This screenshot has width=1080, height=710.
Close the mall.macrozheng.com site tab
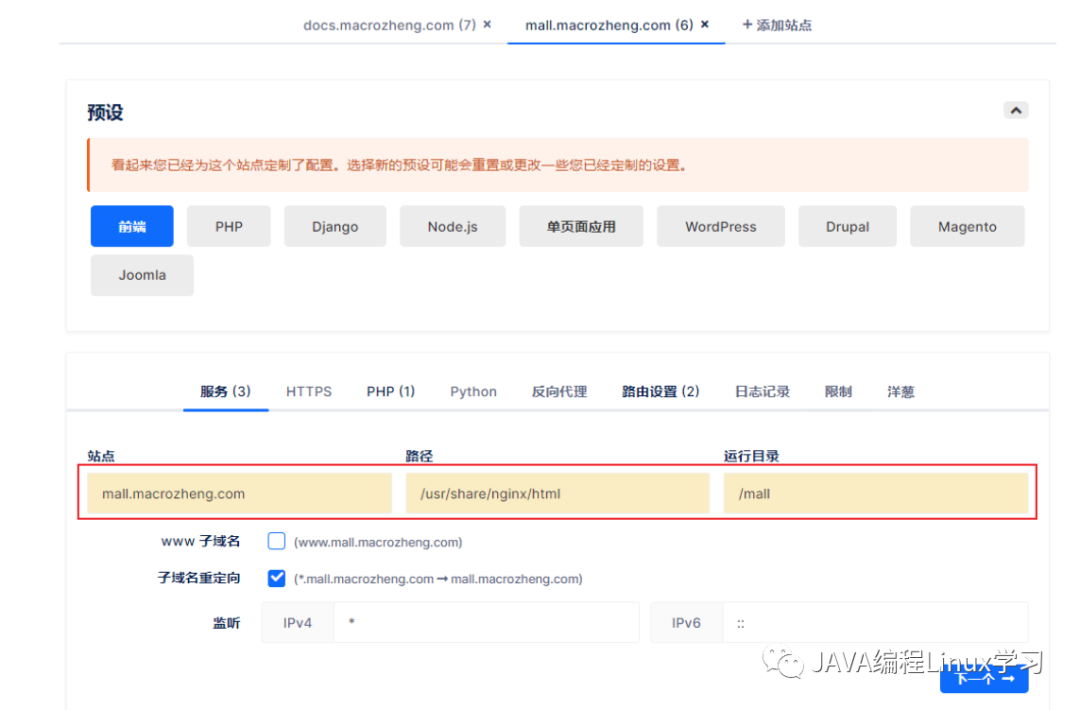click(x=705, y=25)
